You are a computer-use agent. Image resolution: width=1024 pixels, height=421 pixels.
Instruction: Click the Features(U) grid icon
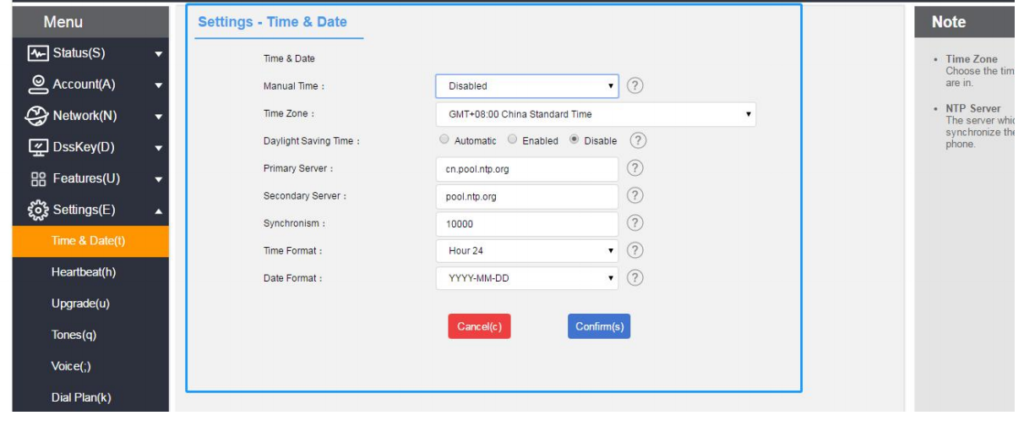tap(38, 179)
